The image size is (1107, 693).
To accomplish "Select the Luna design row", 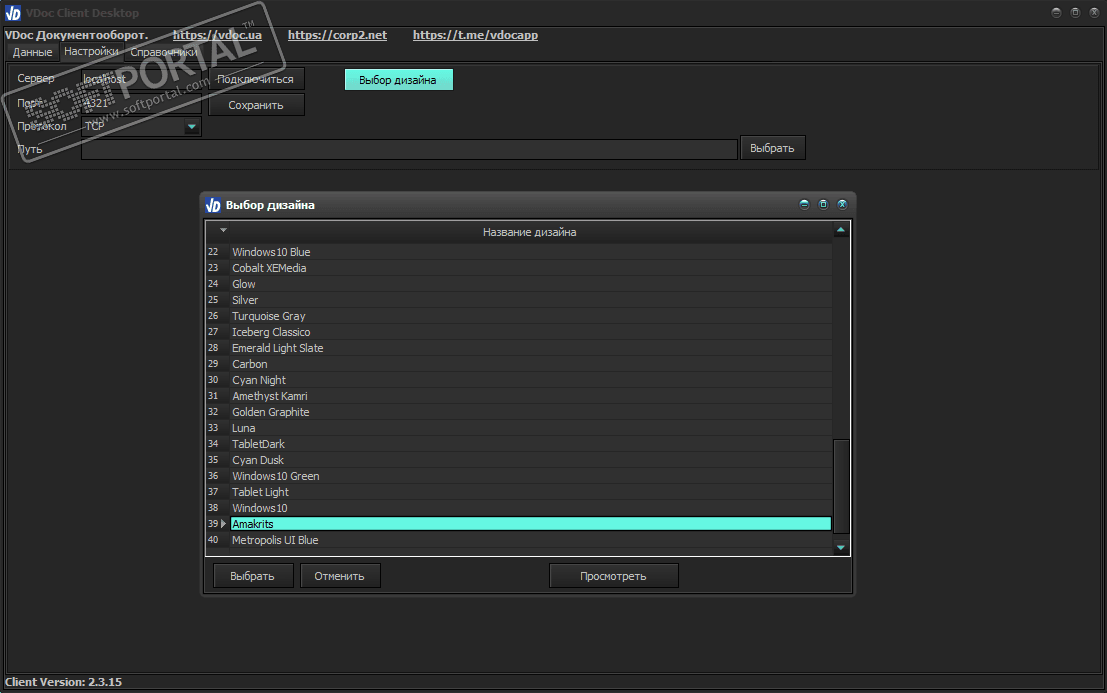I will tap(519, 428).
